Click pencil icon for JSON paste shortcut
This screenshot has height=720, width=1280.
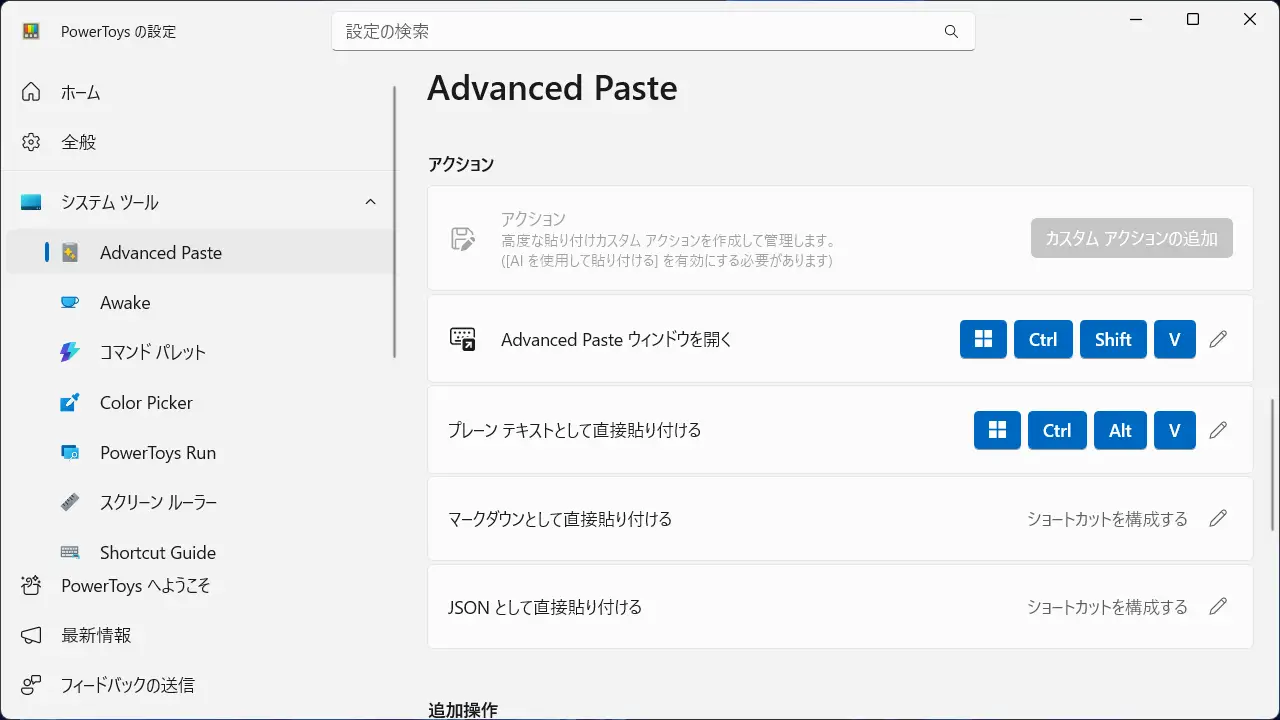click(x=1217, y=607)
